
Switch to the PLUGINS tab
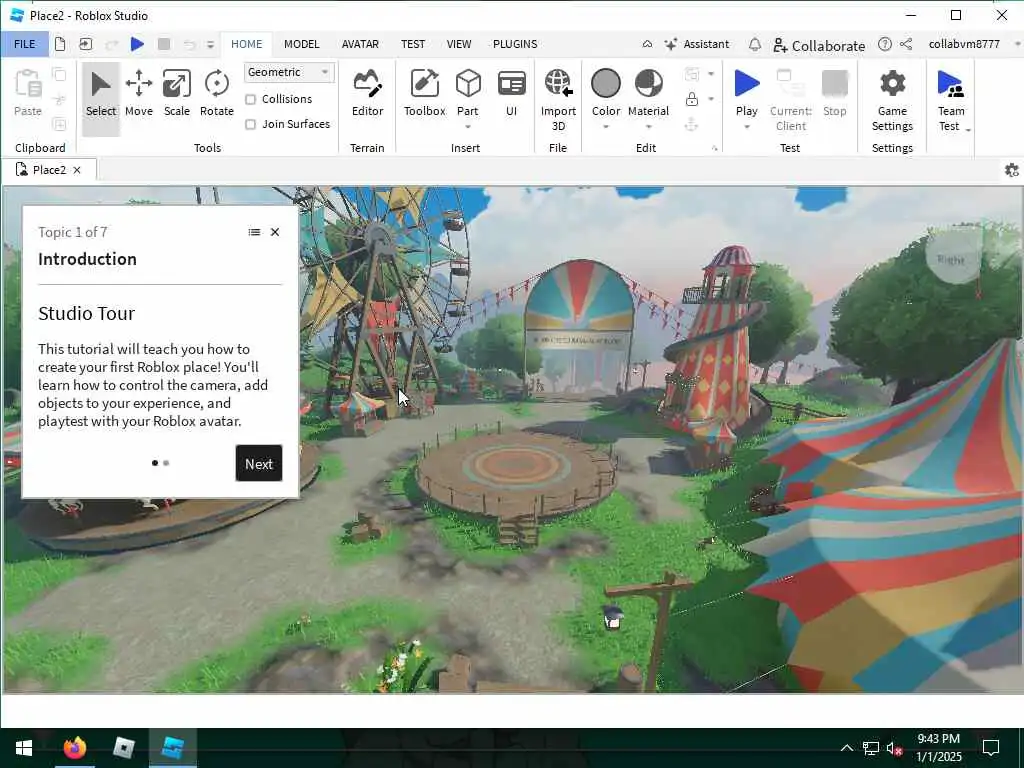[x=515, y=44]
